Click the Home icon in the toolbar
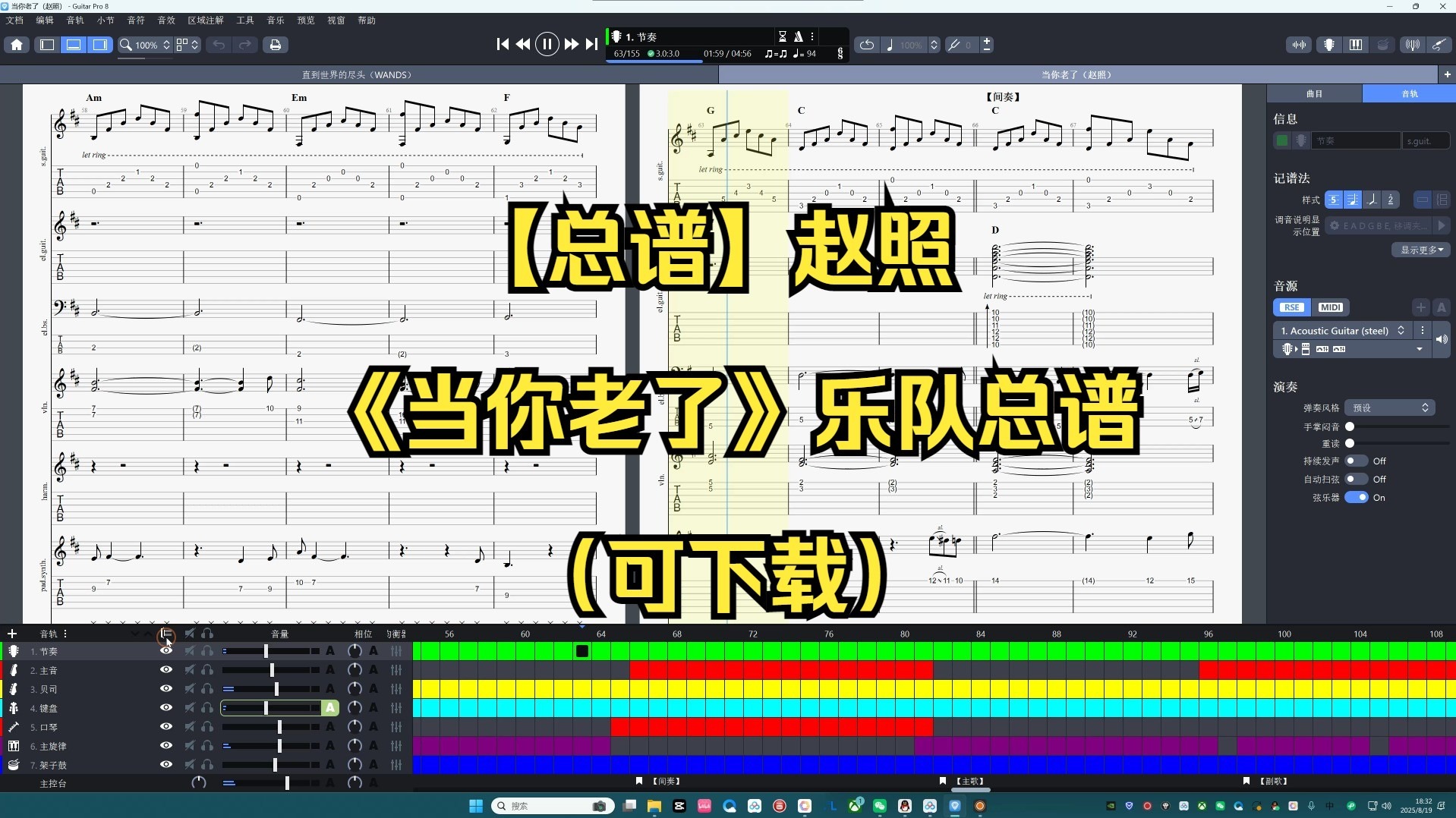This screenshot has height=818, width=1456. (x=17, y=45)
